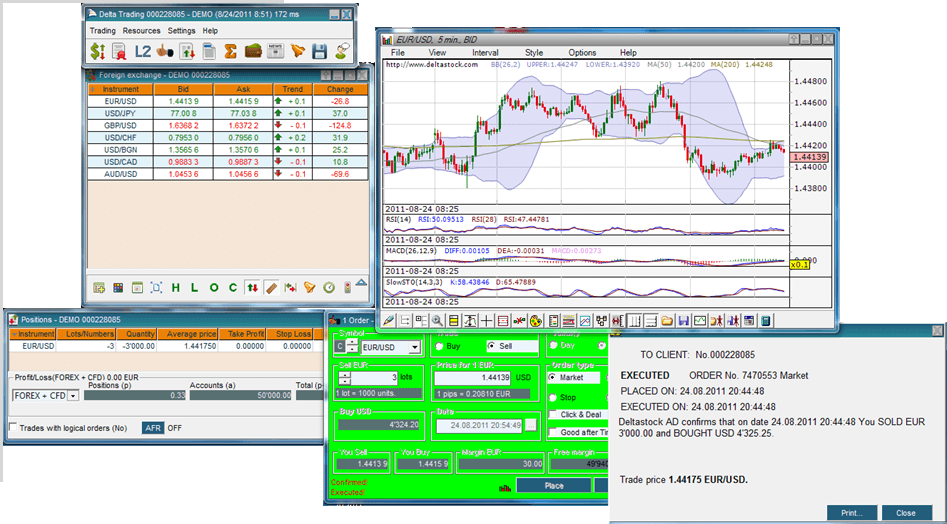Click the Print button in confirmation dialog
This screenshot has width=947, height=524.
point(852,513)
